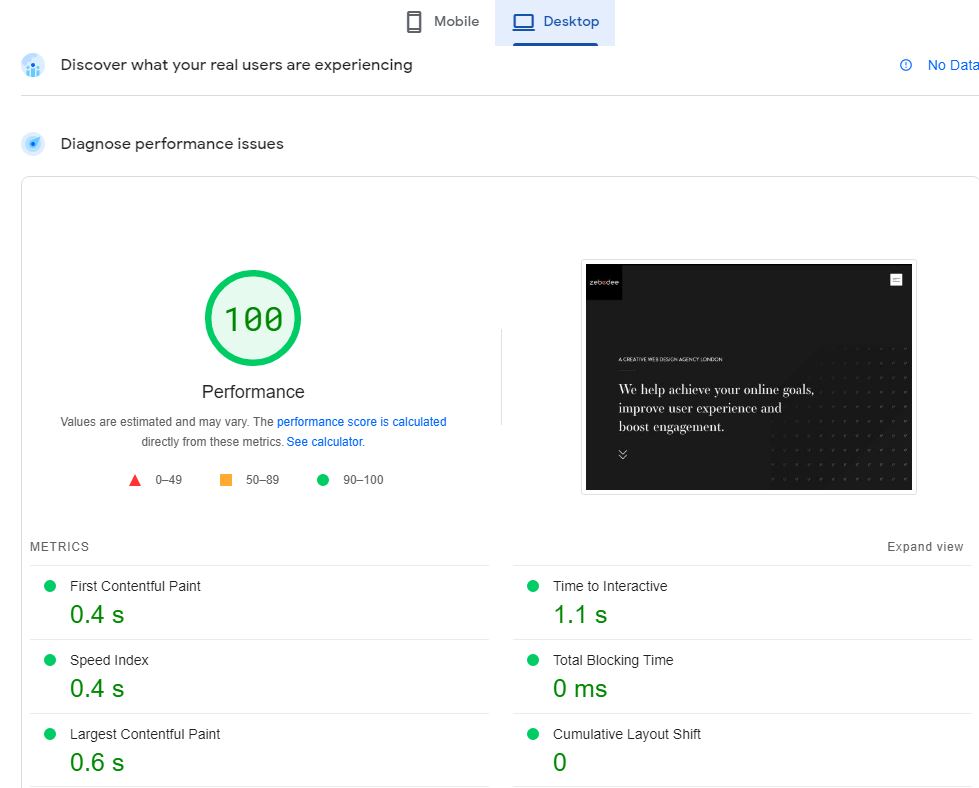Click the First Contentful Paint label
979x788 pixels.
[x=135, y=586]
